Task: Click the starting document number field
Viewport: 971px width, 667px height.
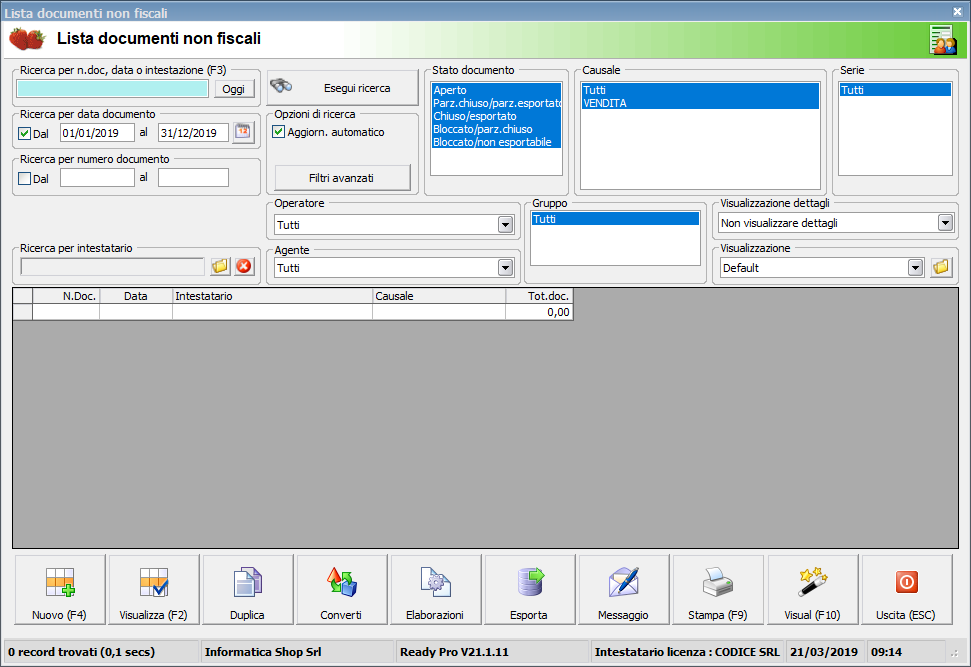Action: 97,178
